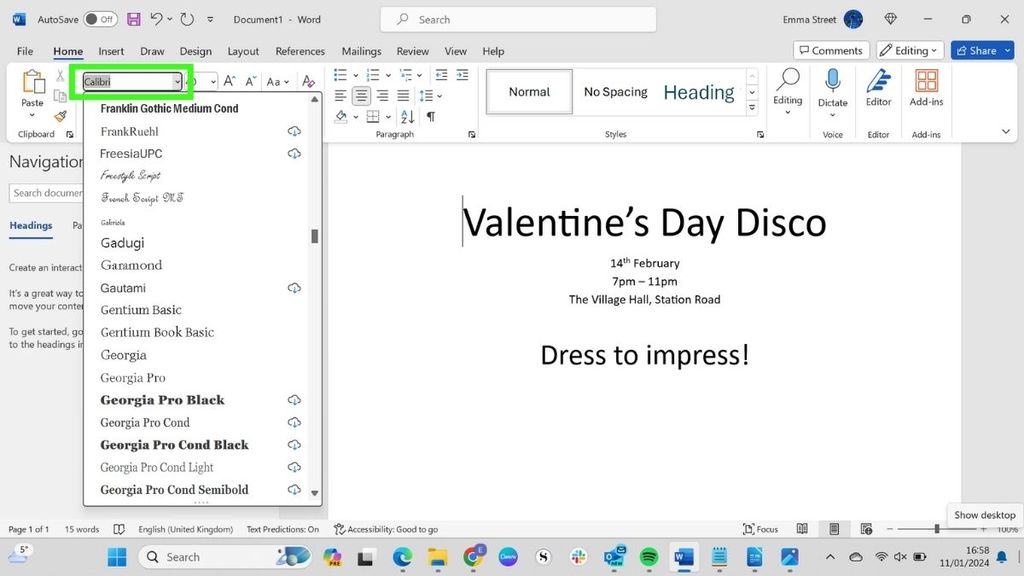
Task: Click the Sort A-Z icon
Action: point(408,117)
